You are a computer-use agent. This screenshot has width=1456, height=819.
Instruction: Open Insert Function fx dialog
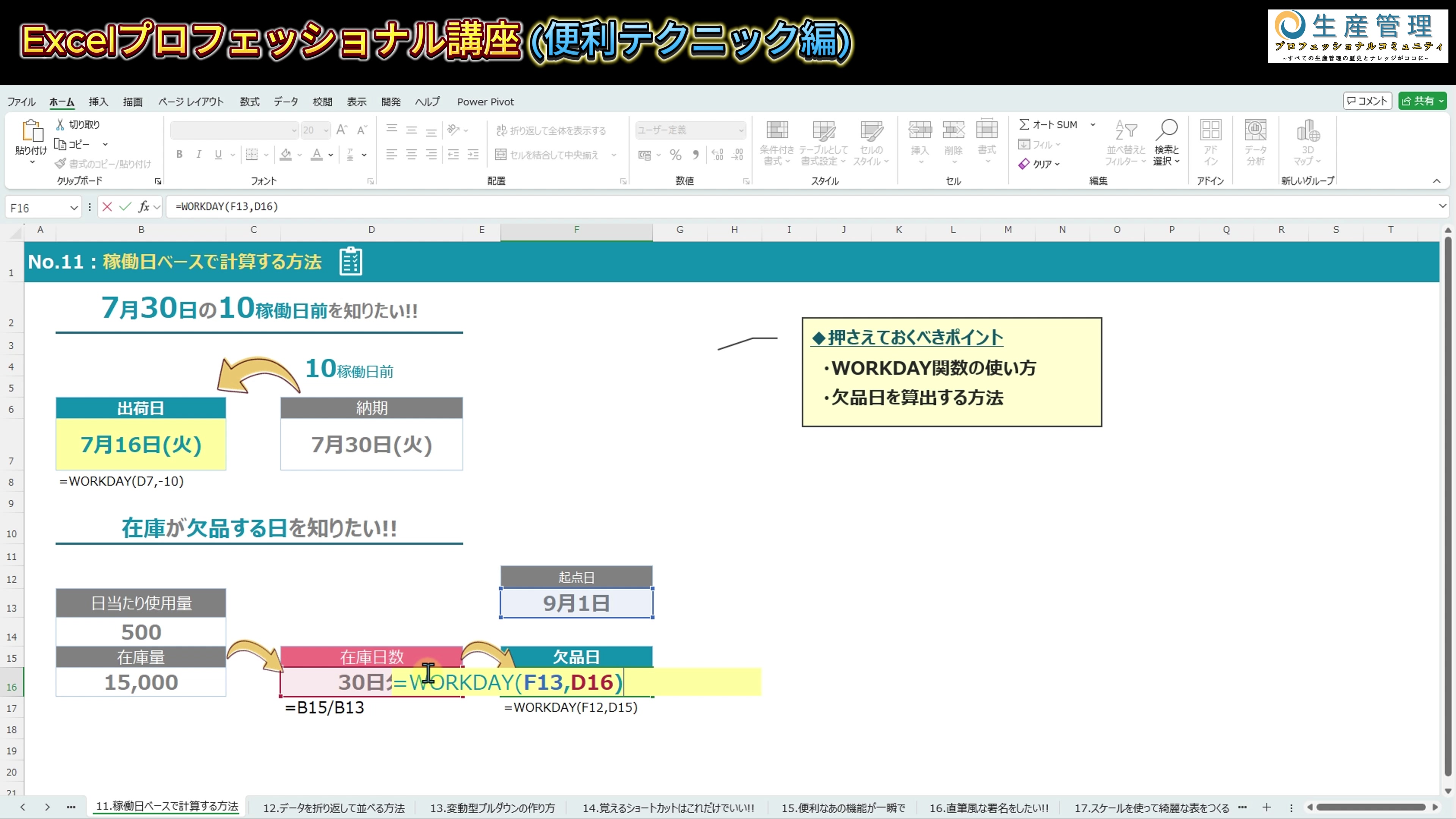pos(144,207)
